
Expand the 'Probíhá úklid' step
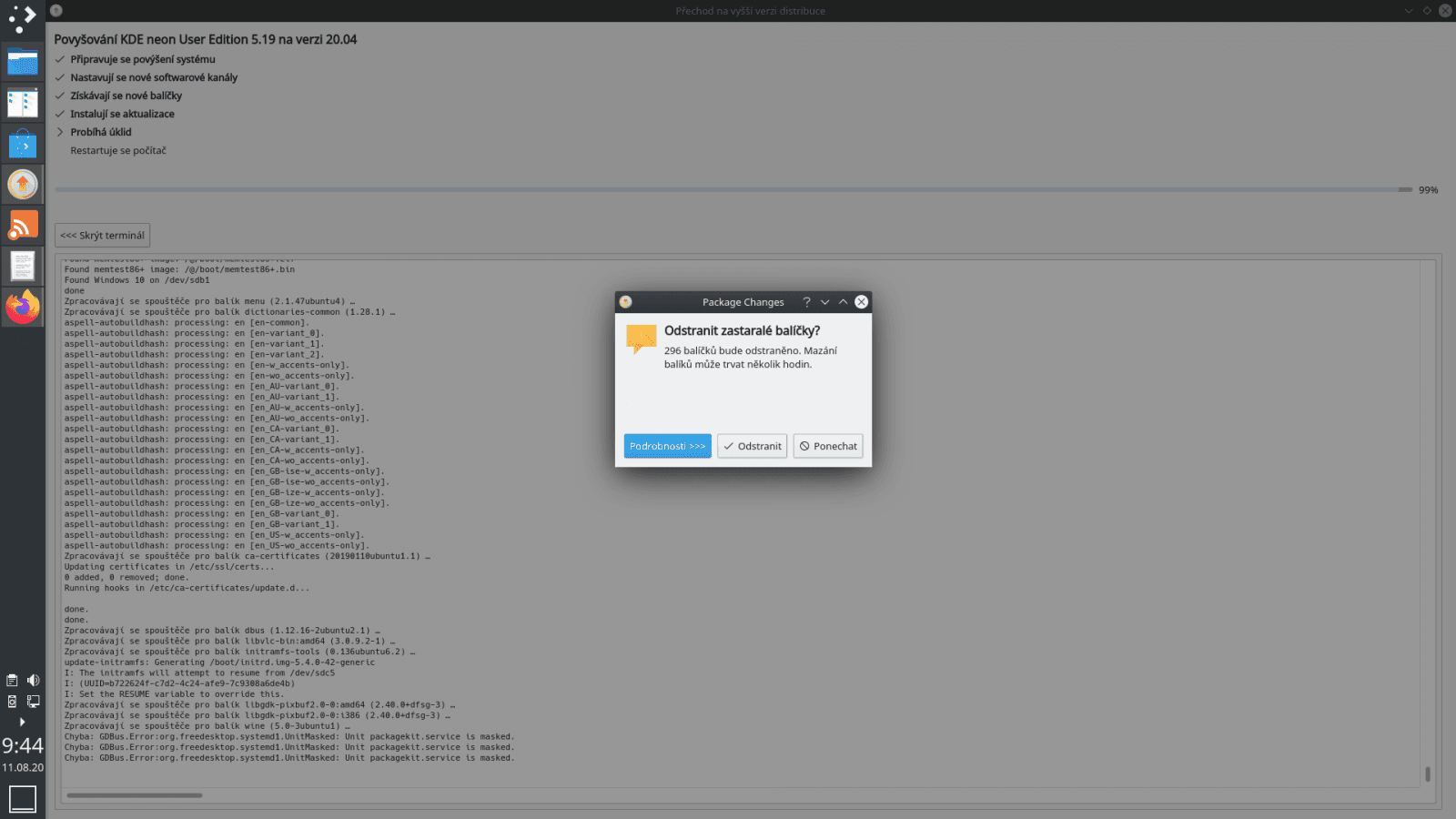coord(60,132)
